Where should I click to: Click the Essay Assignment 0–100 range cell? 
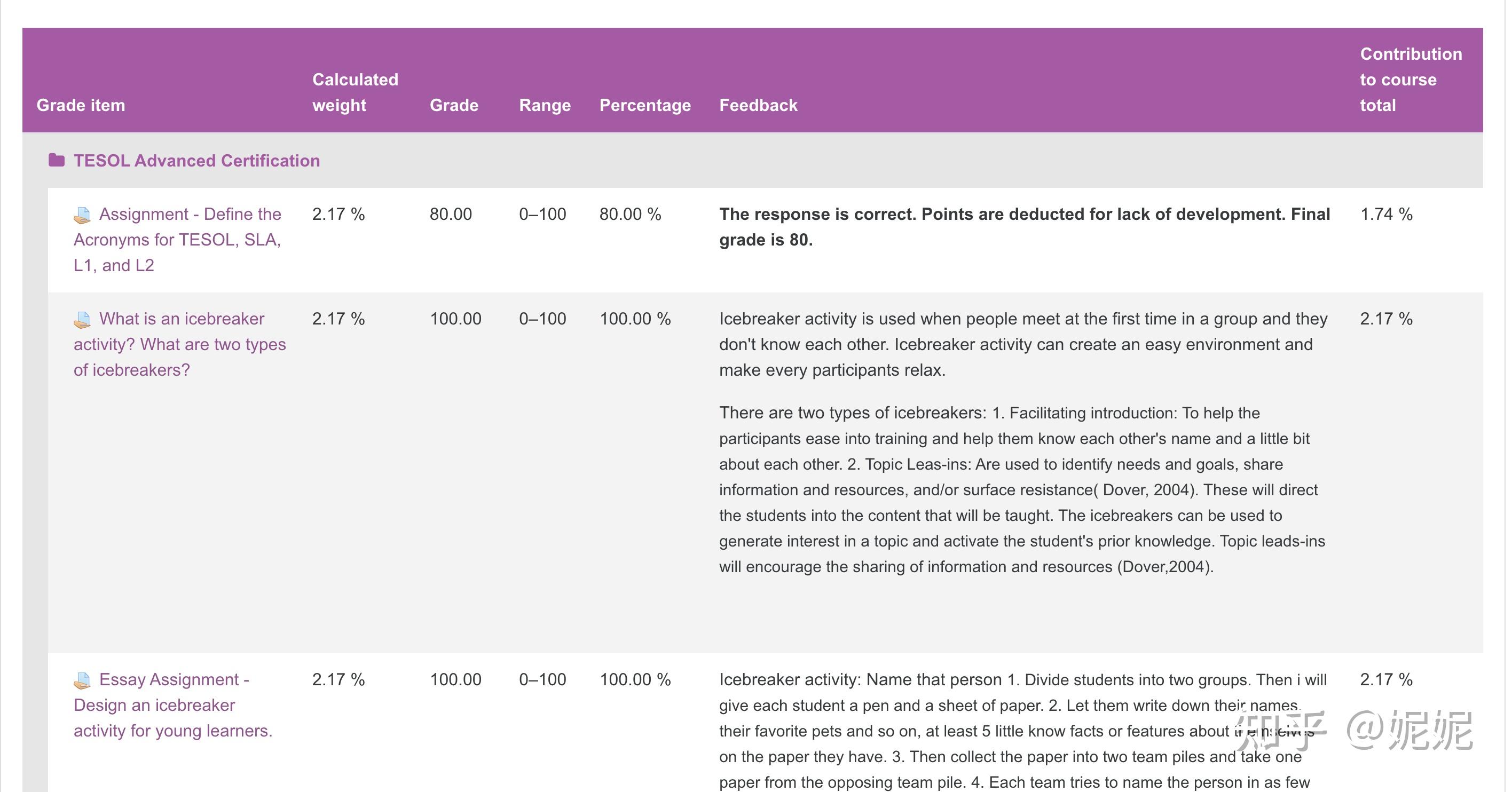point(542,679)
